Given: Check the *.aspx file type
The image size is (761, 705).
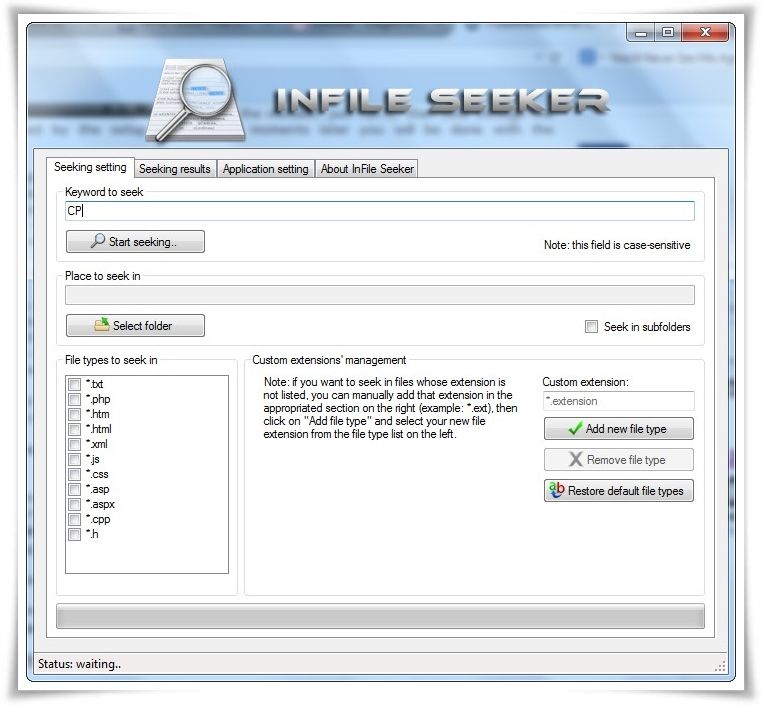Looking at the screenshot, I should point(74,505).
